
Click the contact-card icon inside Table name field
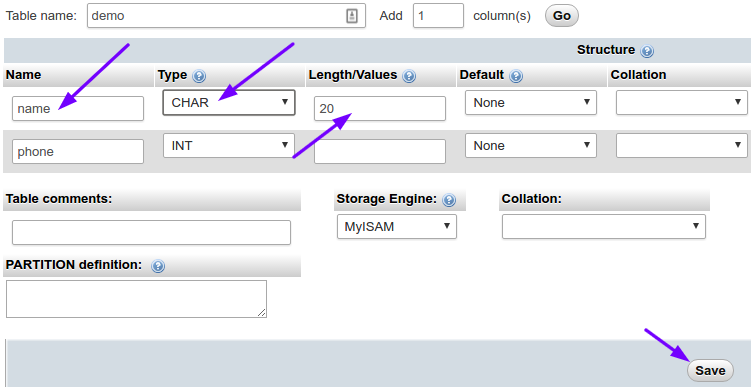click(352, 16)
